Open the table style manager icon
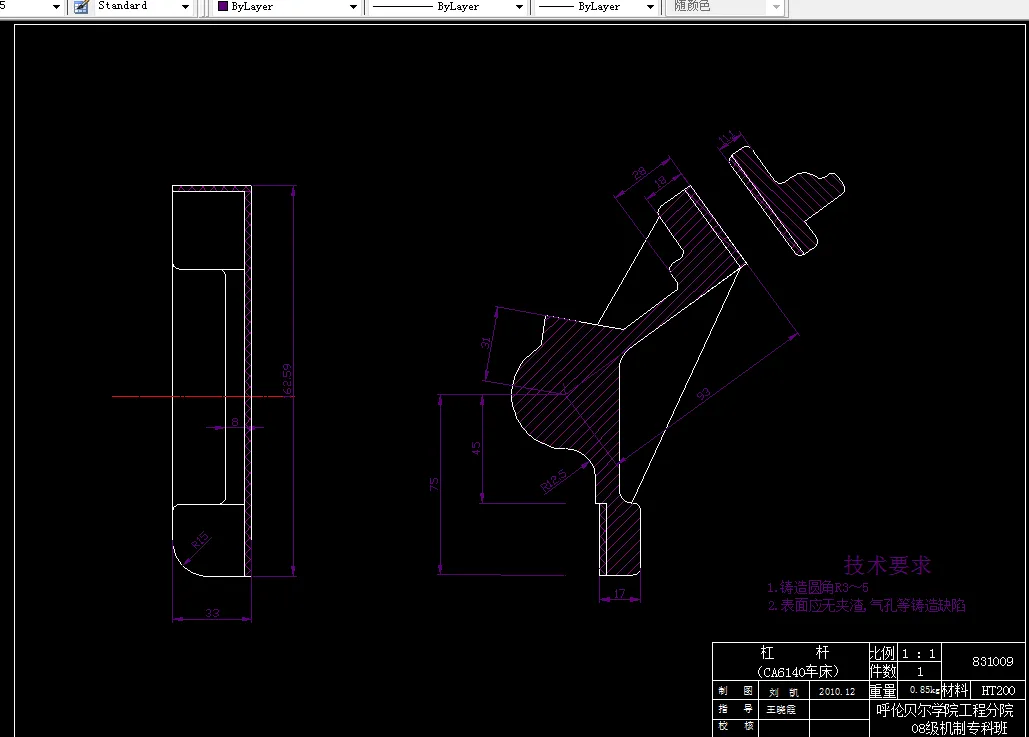Viewport: 1029px width, 737px height. click(x=81, y=7)
